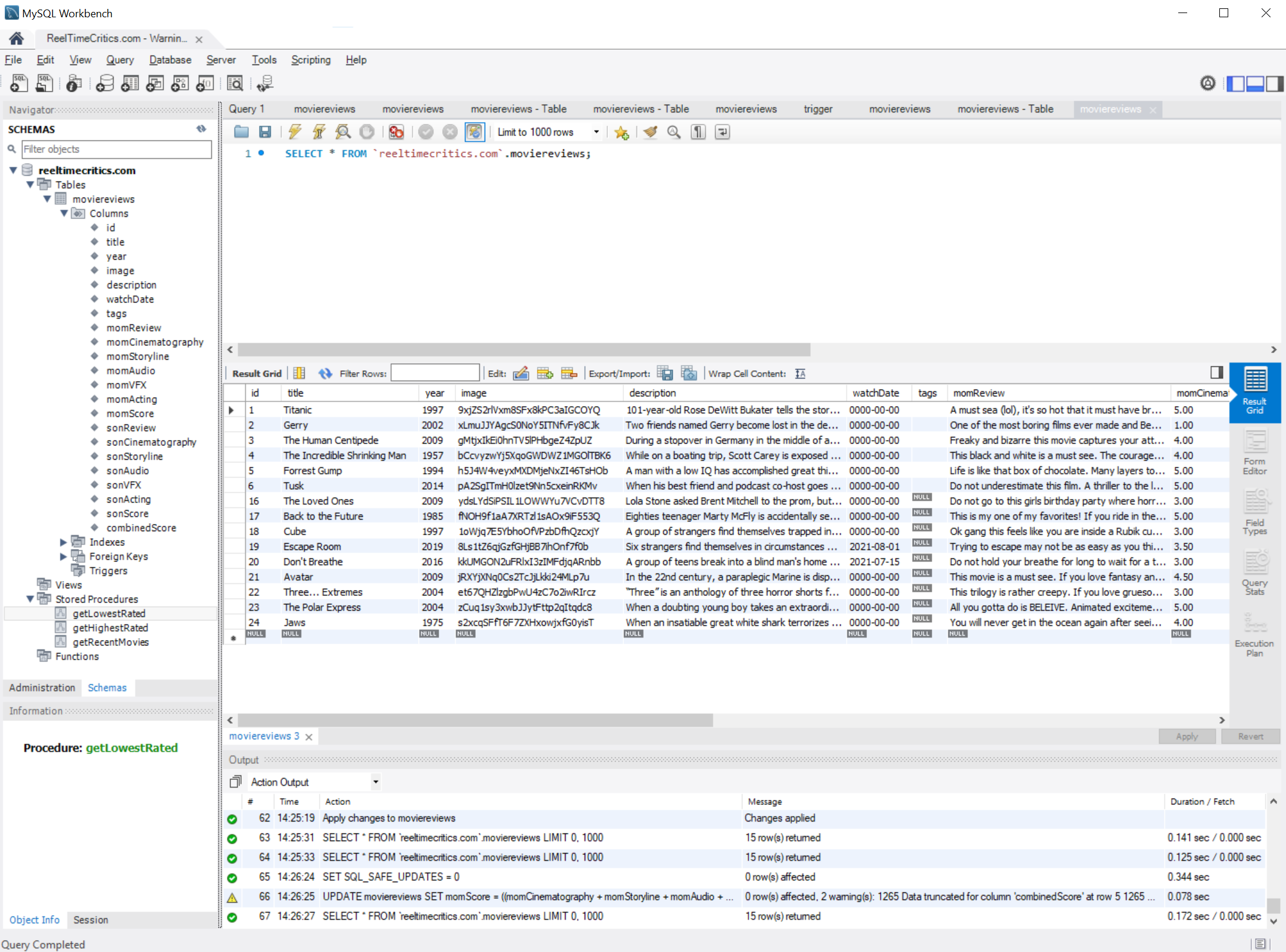Viewport: 1286px width, 952px height.
Task: Open find panel magnifier in query toolbar
Action: pos(674,132)
